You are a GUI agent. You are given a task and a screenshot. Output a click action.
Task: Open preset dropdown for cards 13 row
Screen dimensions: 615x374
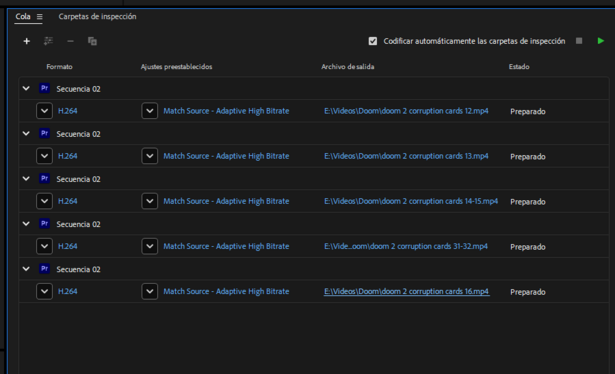149,156
